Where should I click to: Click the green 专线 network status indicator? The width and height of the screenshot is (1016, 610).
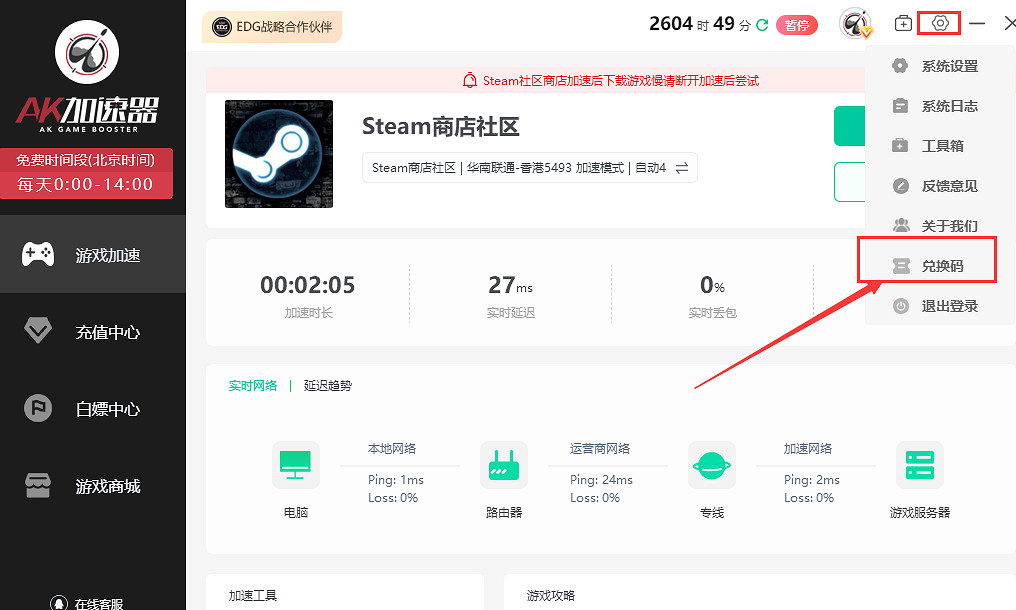pos(711,464)
